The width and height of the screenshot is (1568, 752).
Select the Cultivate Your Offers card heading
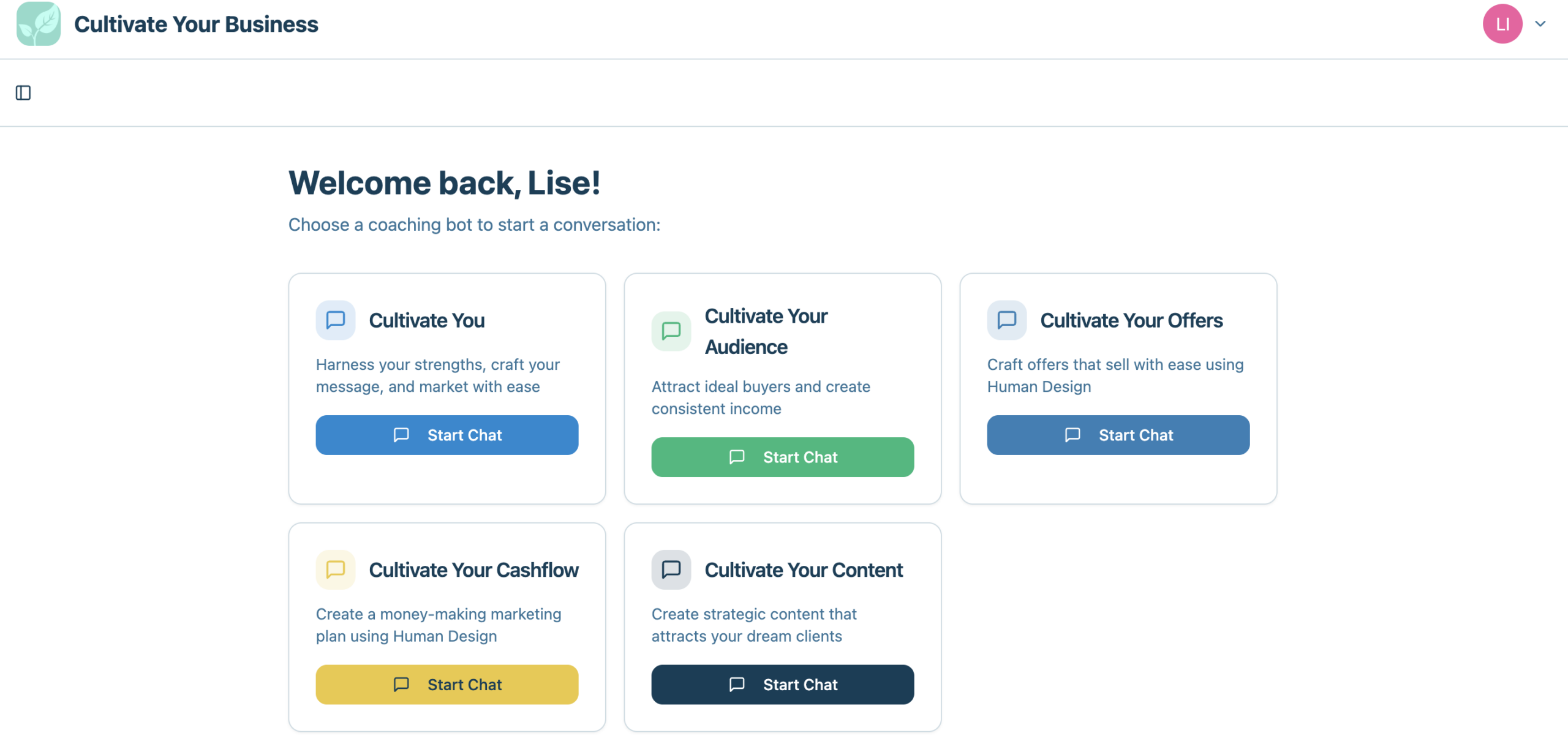pyautogui.click(x=1131, y=320)
